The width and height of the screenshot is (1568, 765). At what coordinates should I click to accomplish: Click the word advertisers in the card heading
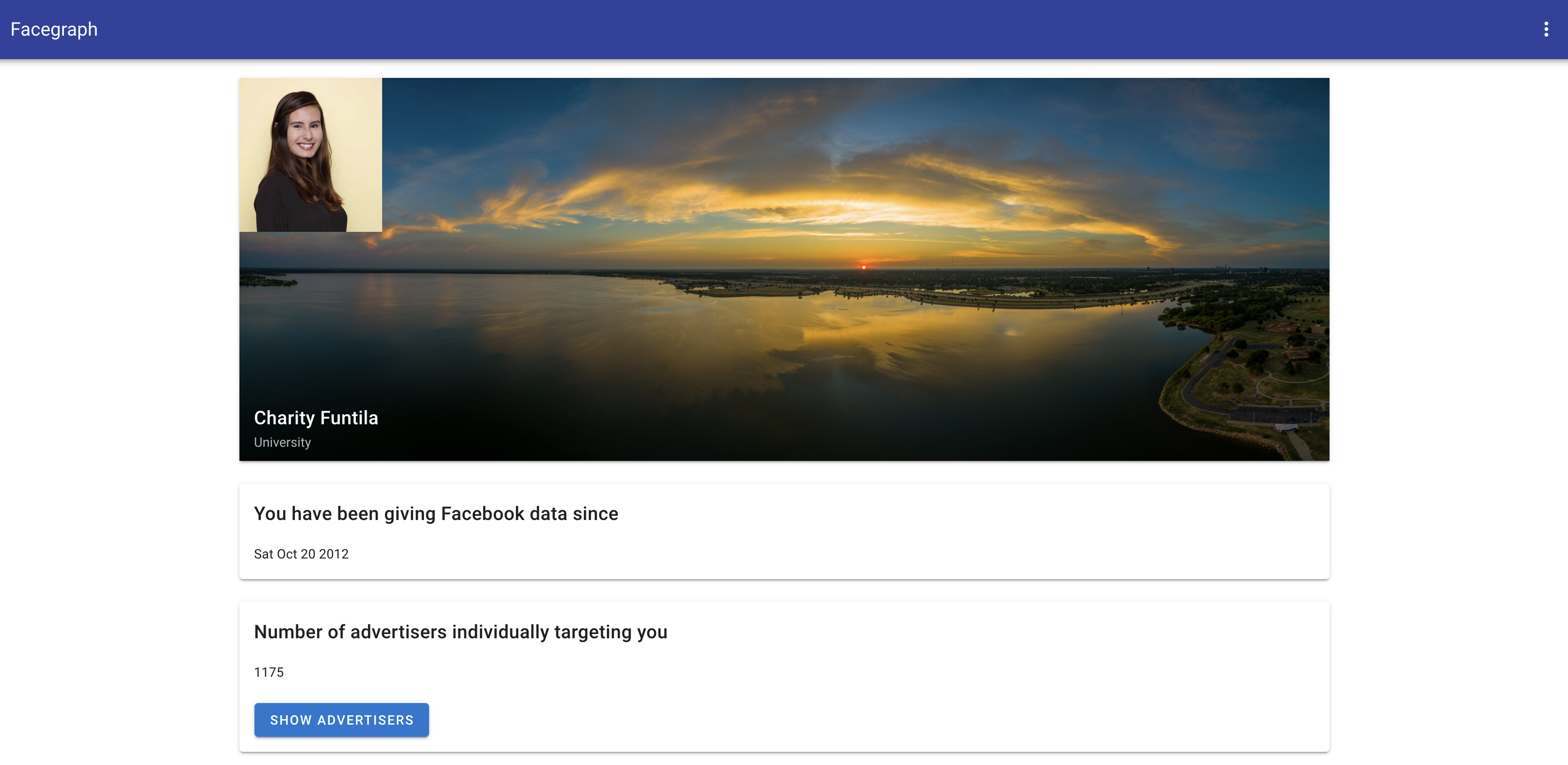pyautogui.click(x=398, y=632)
